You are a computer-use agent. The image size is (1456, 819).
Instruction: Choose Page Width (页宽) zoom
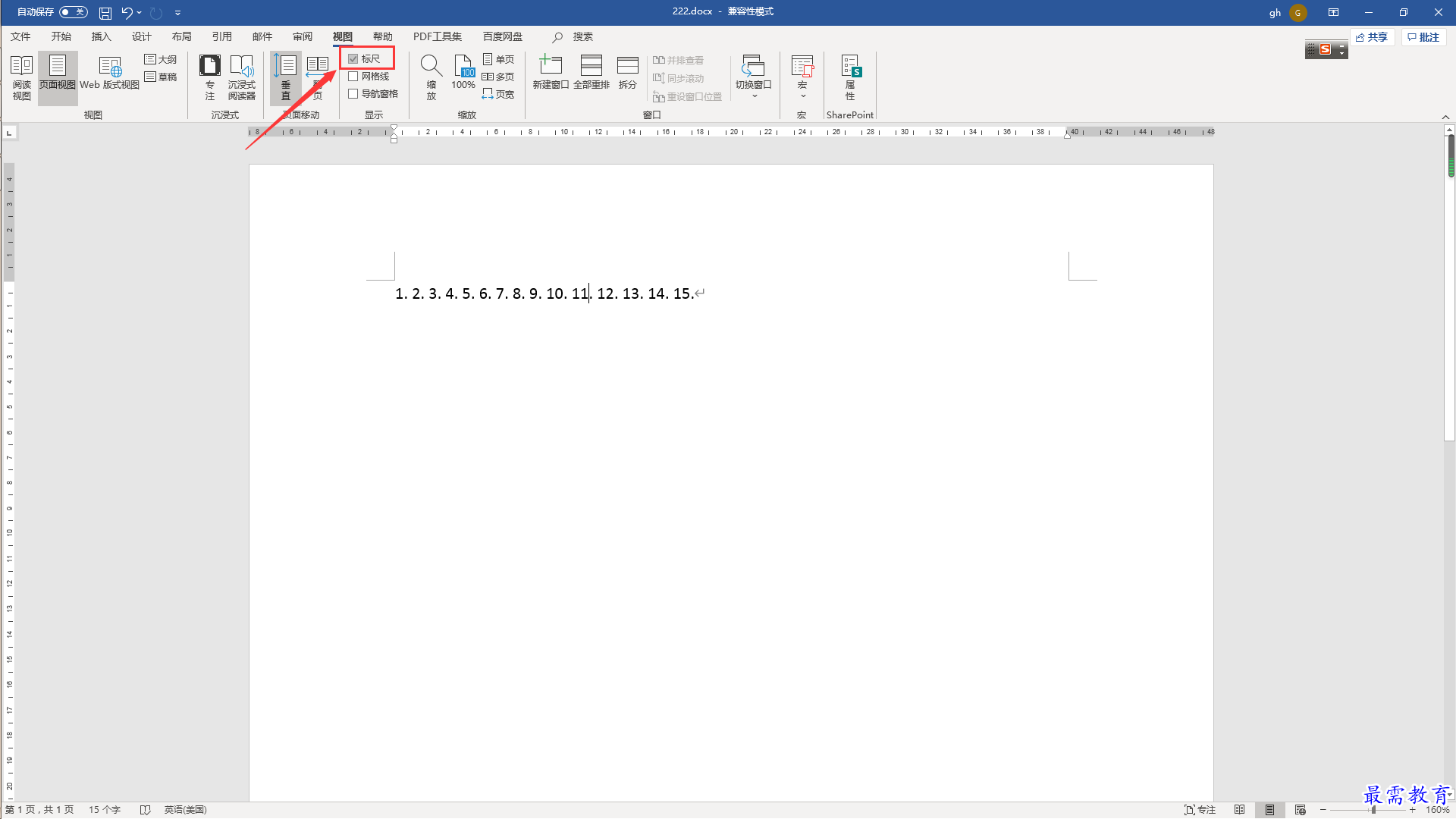tap(498, 94)
